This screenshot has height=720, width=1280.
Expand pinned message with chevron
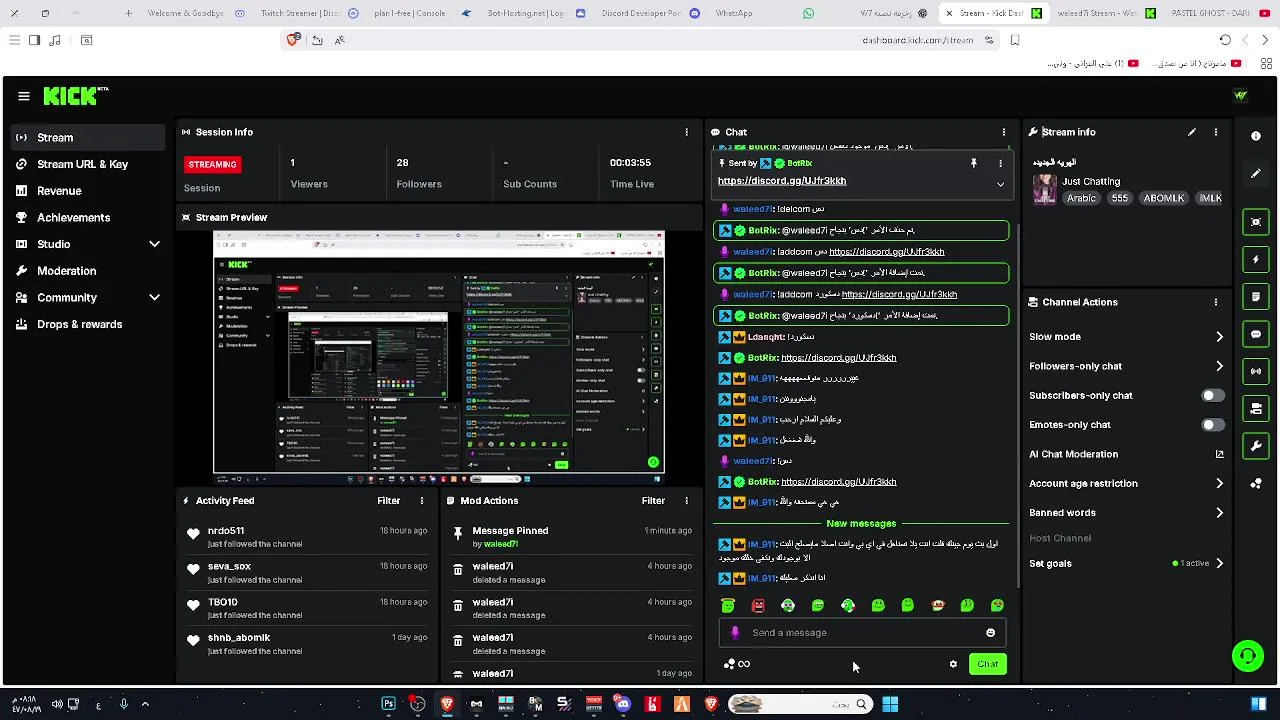click(x=1000, y=184)
